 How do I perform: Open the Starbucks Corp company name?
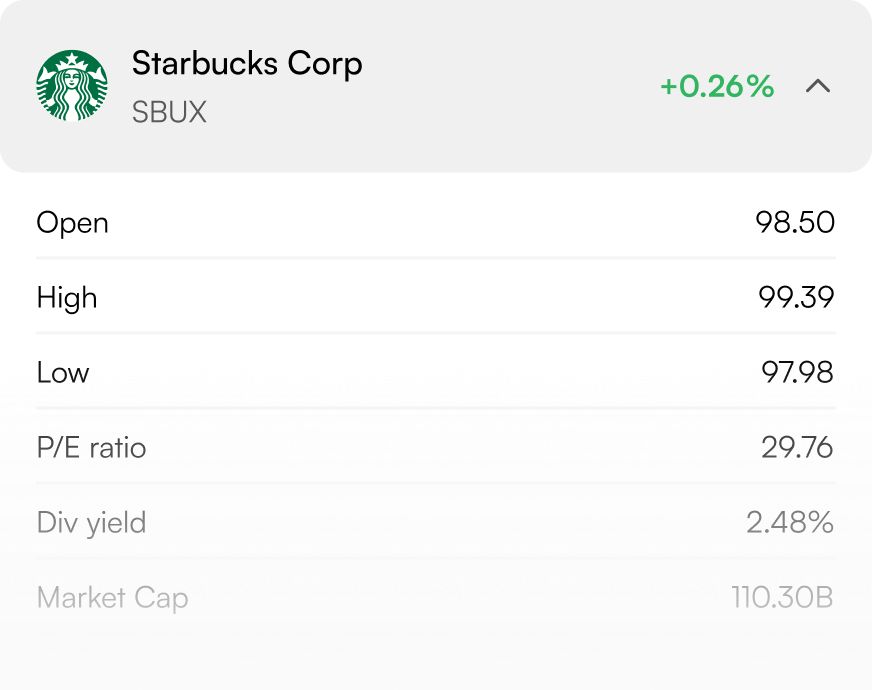tap(247, 64)
